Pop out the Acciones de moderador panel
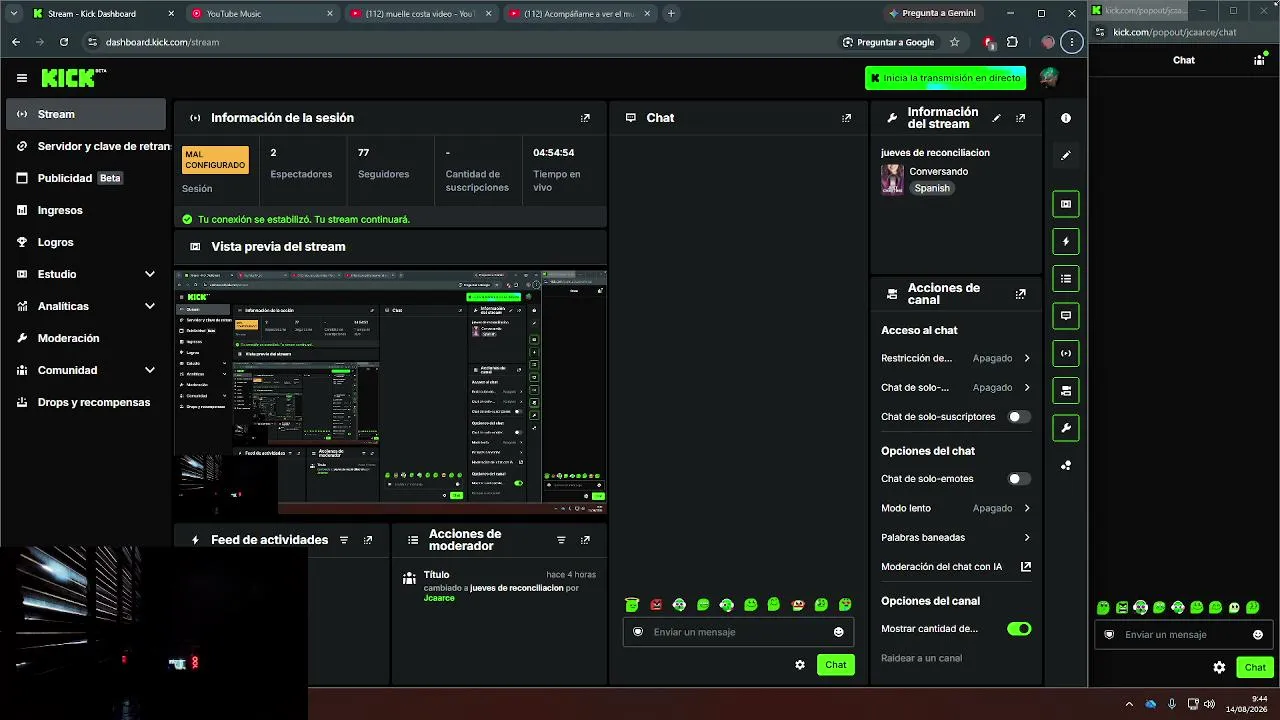 tap(585, 540)
